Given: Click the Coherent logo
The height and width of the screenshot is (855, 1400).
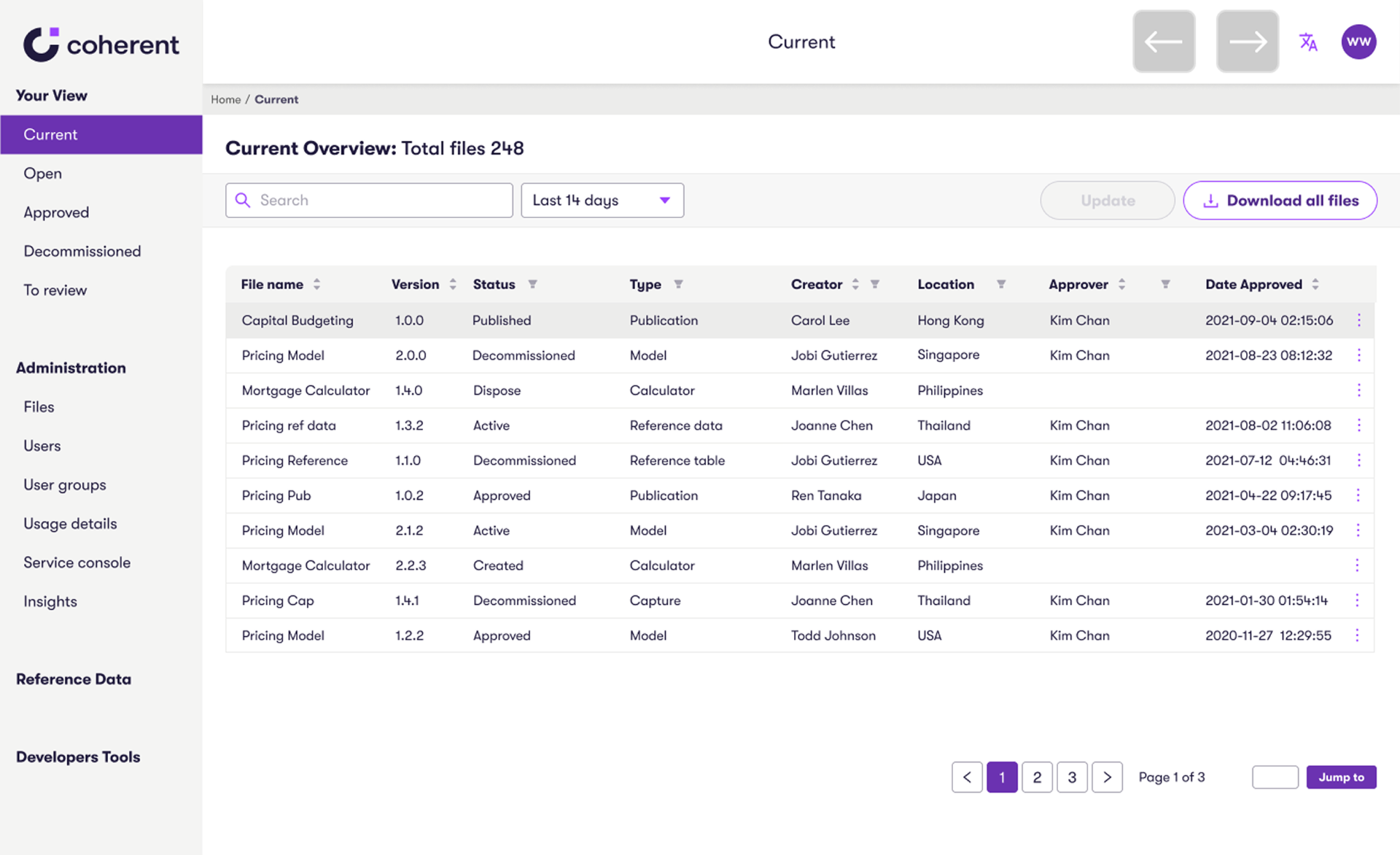Looking at the screenshot, I should 101,45.
